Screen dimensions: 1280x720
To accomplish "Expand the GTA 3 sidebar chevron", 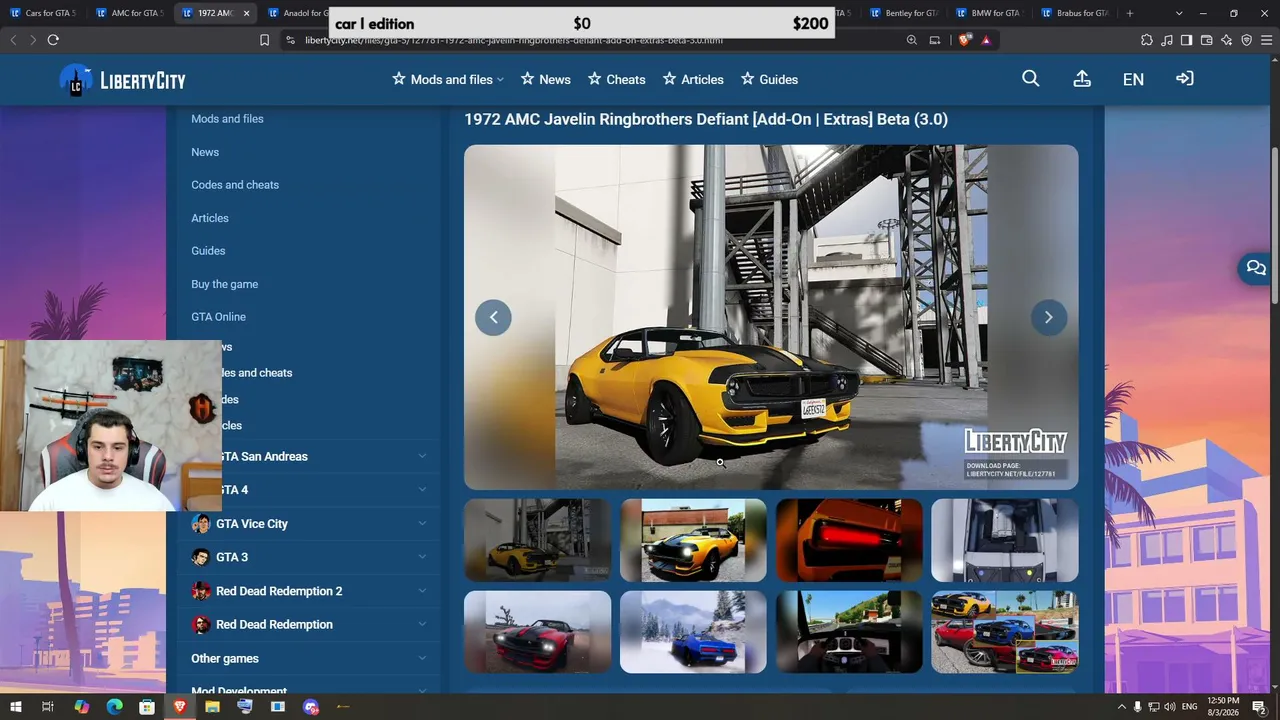I will [x=422, y=557].
